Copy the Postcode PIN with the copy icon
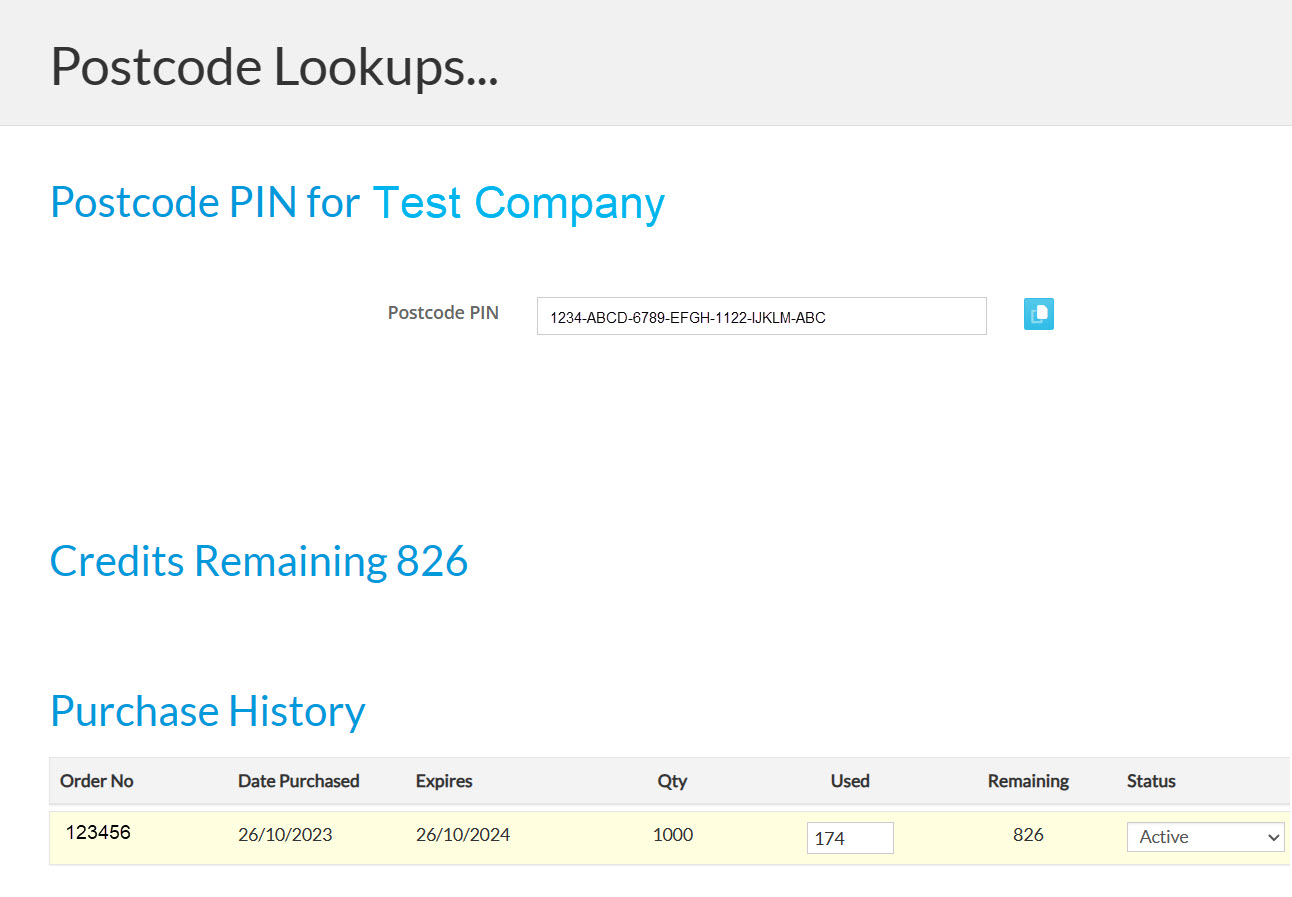1292x897 pixels. 1039,314
